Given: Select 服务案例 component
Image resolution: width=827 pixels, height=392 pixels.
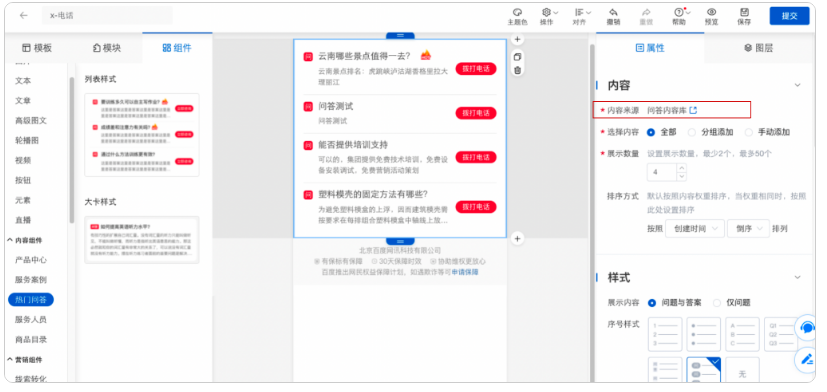Looking at the screenshot, I should click(x=31, y=280).
